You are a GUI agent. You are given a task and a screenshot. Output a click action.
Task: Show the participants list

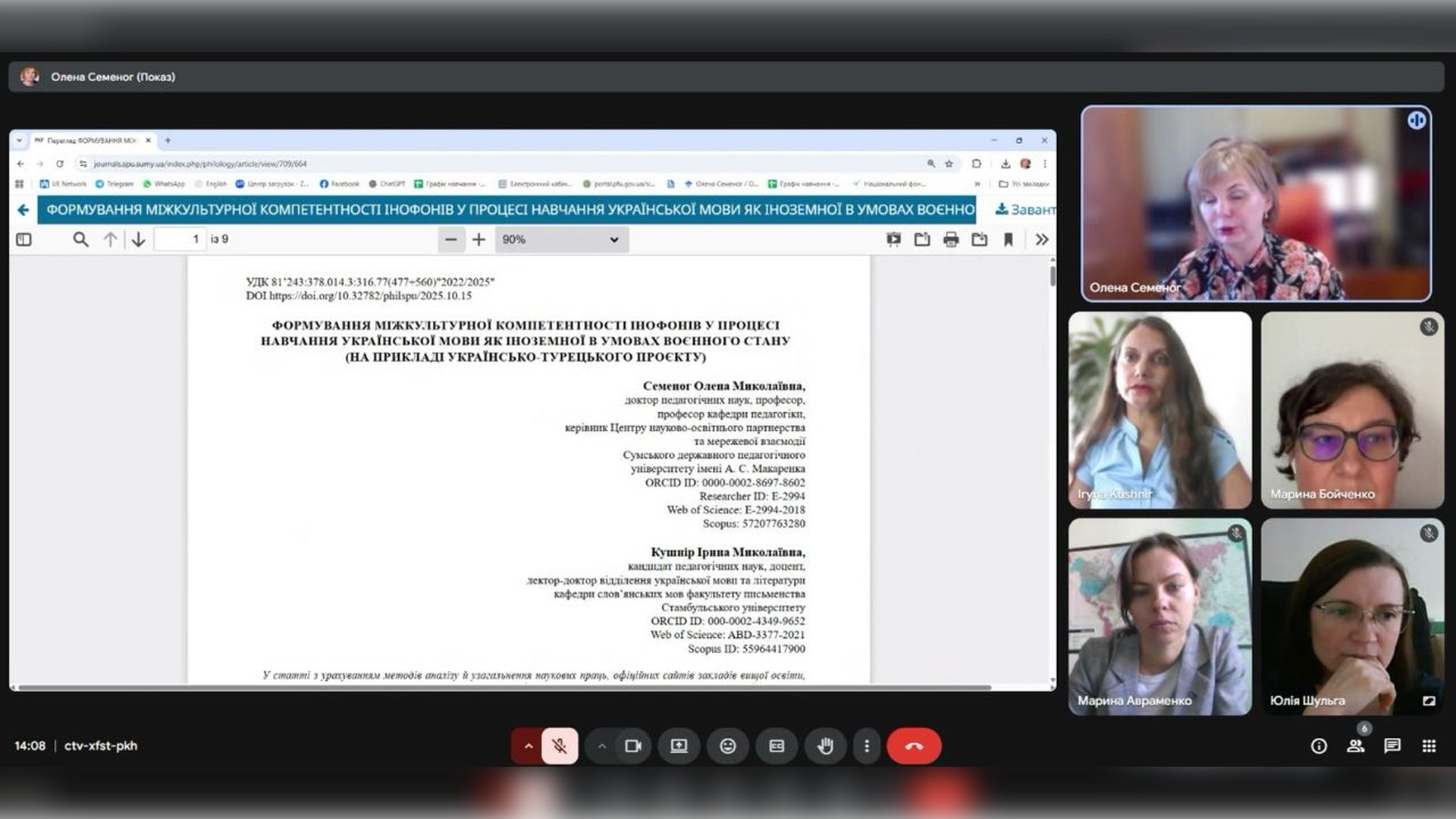[x=1355, y=746]
